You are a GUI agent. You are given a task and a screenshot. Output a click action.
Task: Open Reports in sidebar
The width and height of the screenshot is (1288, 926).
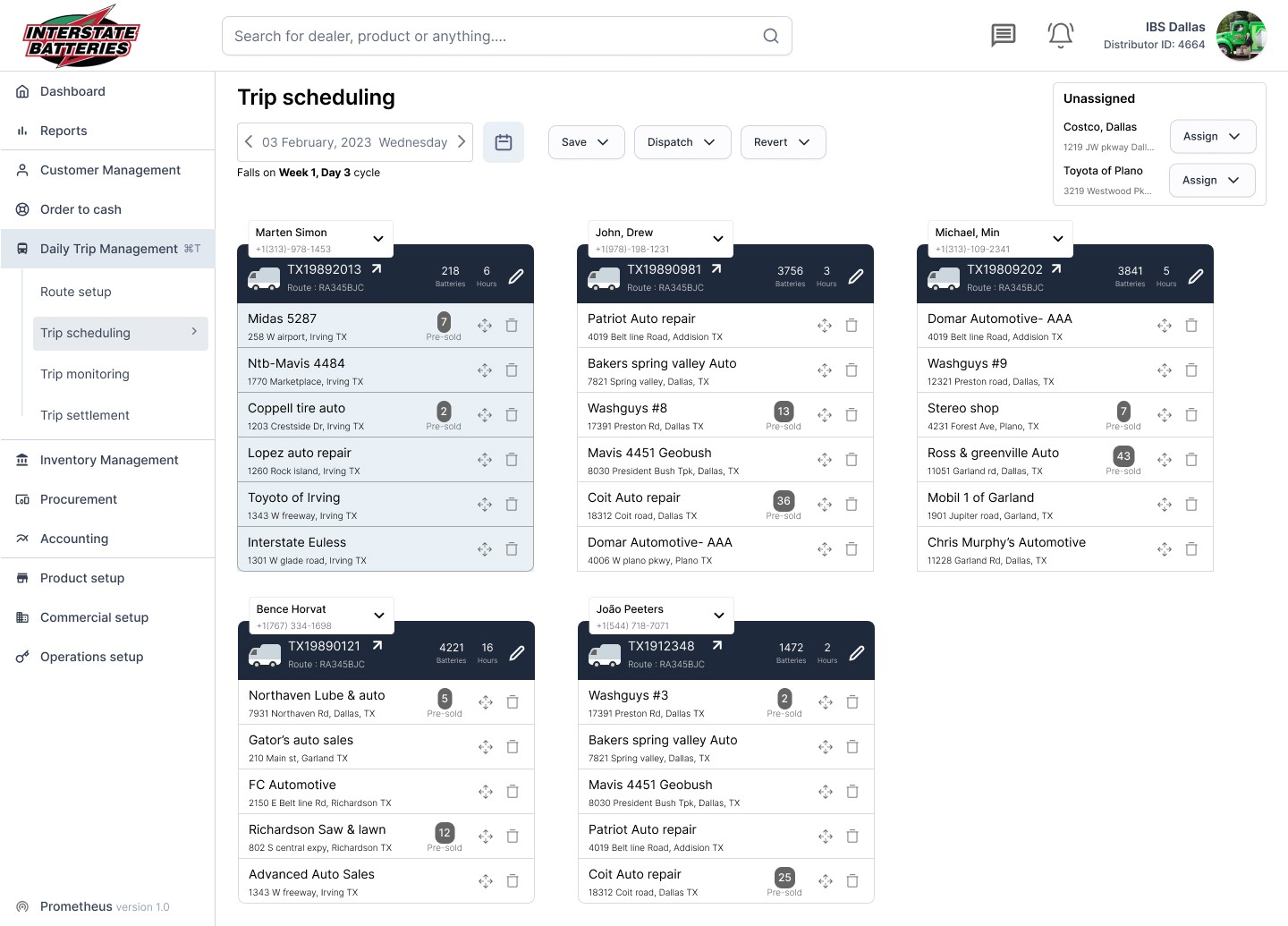coord(107,131)
